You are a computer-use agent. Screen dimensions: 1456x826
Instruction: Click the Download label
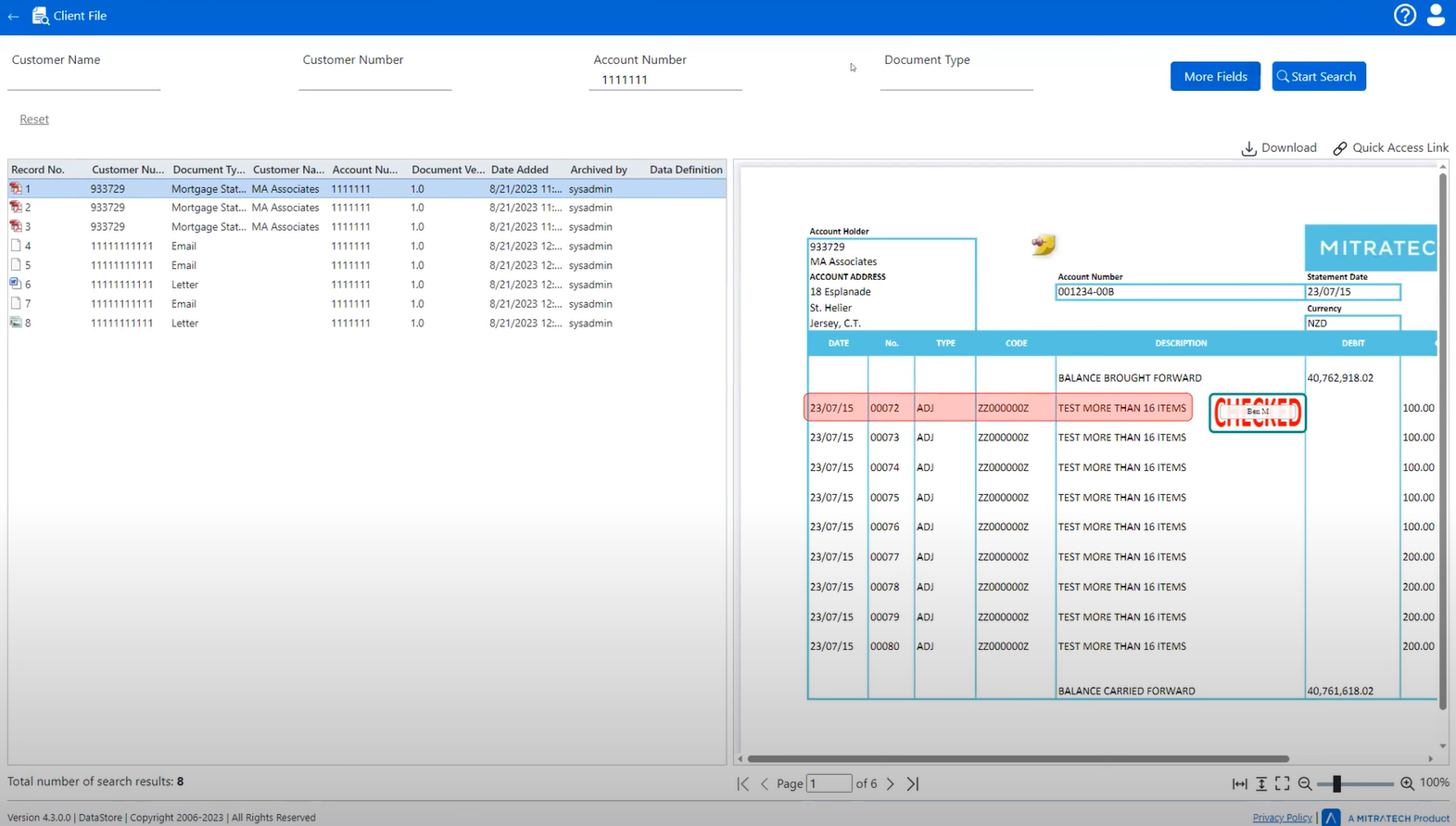(1288, 147)
